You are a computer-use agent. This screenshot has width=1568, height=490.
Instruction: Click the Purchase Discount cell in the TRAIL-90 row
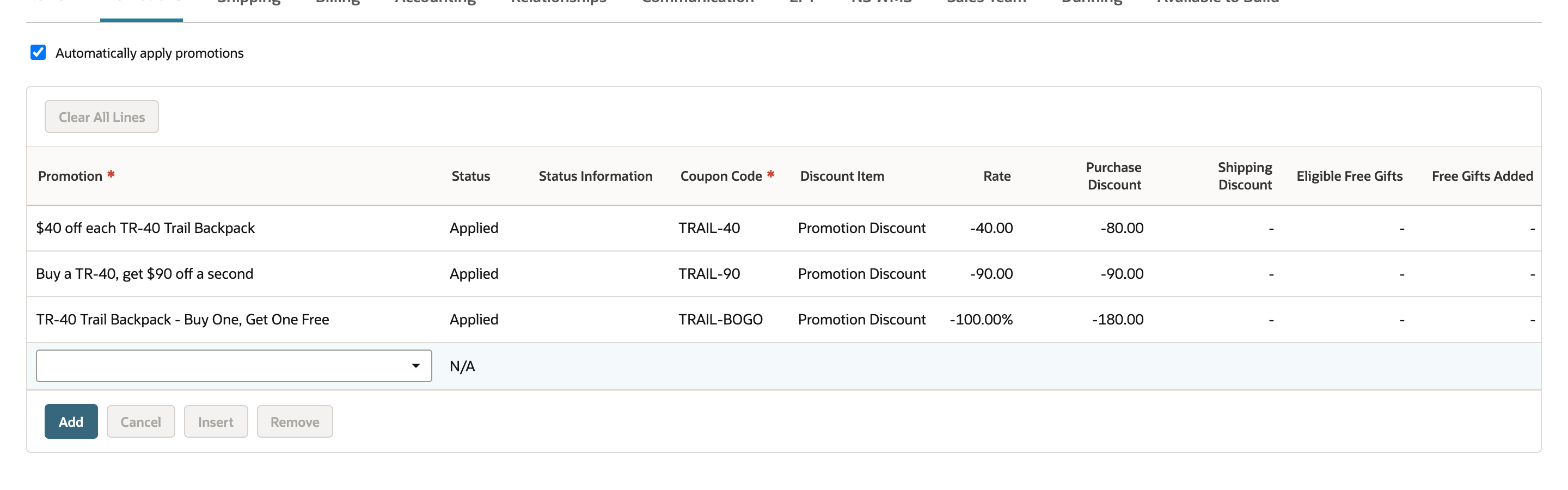[1122, 274]
